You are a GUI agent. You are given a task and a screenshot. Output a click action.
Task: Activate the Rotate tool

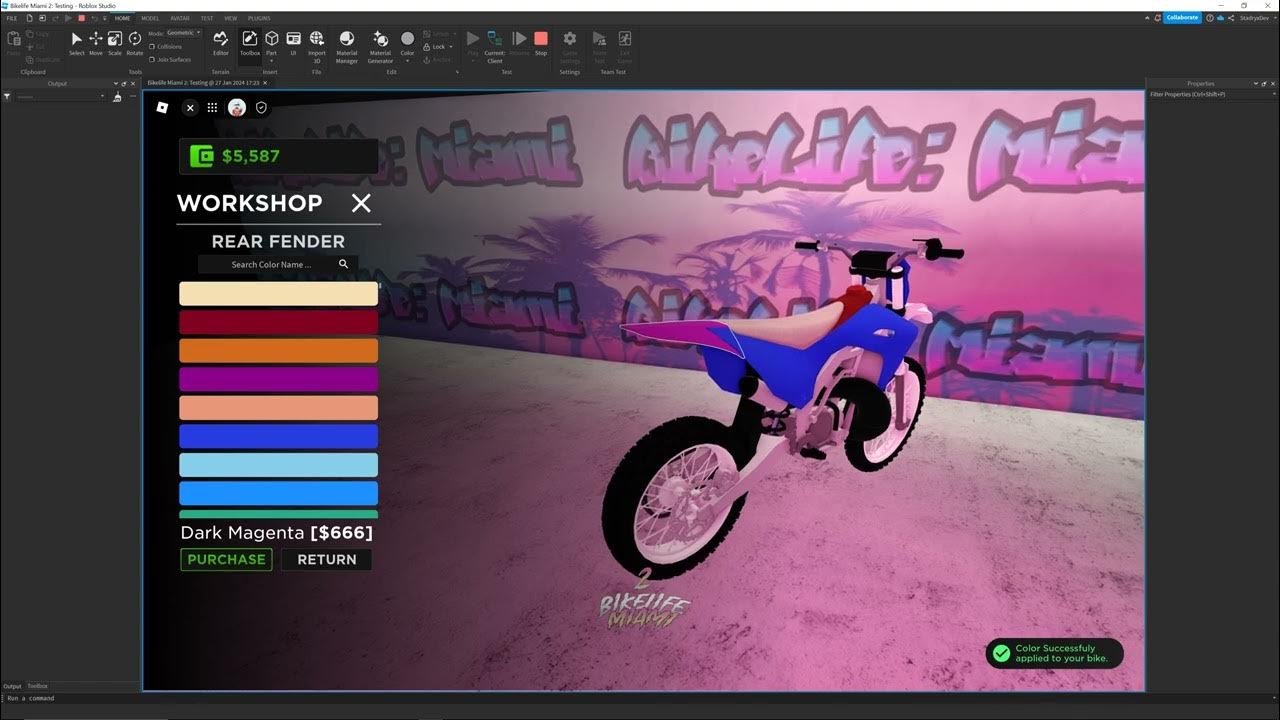(135, 43)
